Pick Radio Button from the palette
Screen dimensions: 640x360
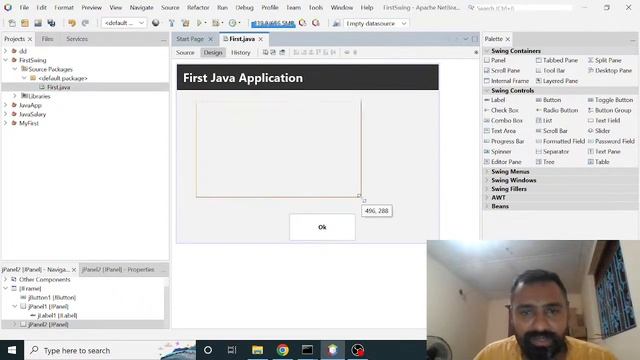[557, 110]
